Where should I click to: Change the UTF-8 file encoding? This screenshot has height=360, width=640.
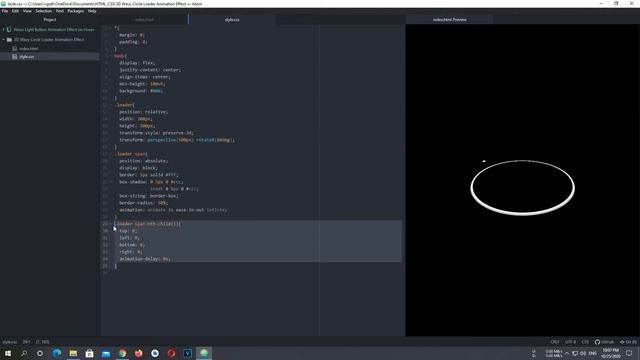[570, 342]
